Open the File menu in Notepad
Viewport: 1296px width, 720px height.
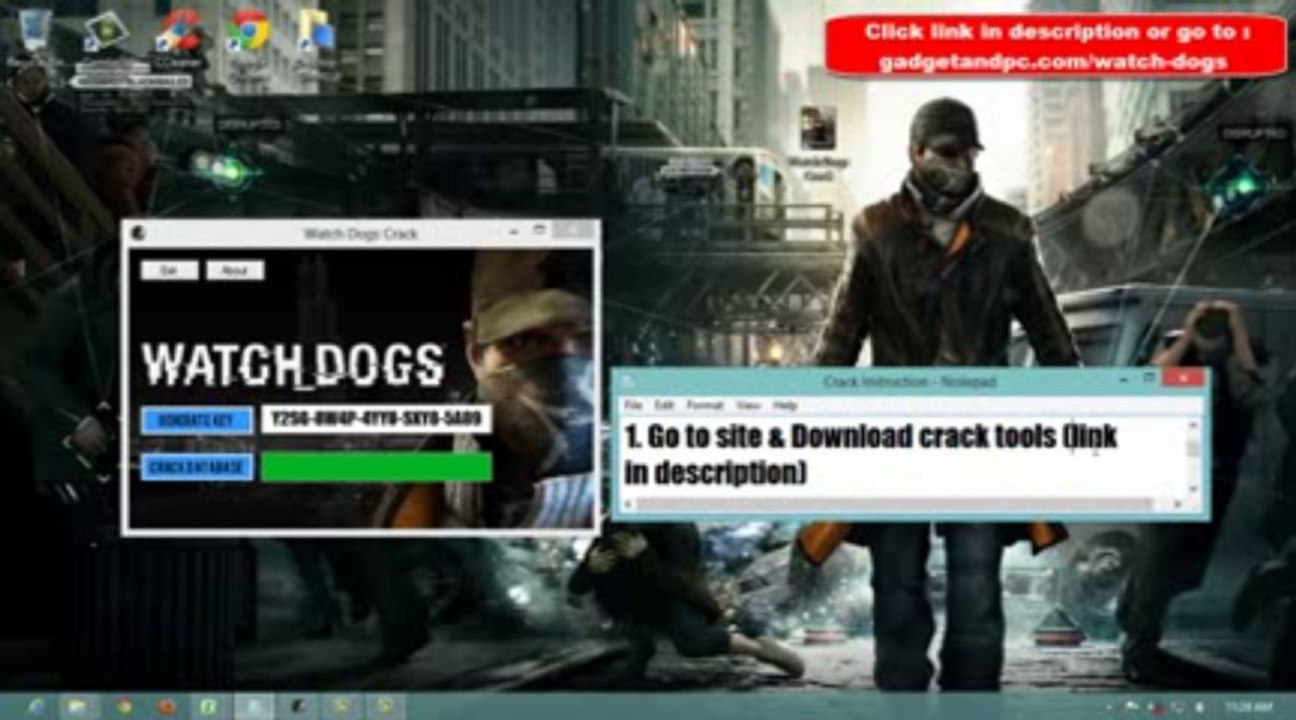tap(633, 405)
